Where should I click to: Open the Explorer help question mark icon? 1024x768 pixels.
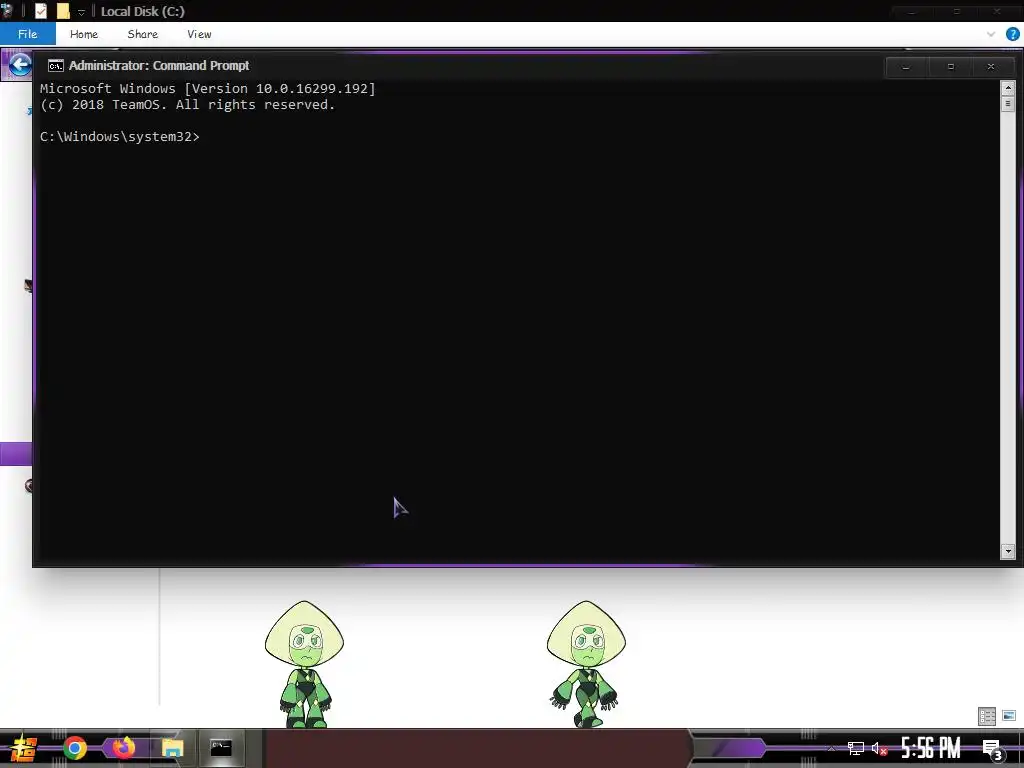[1013, 34]
